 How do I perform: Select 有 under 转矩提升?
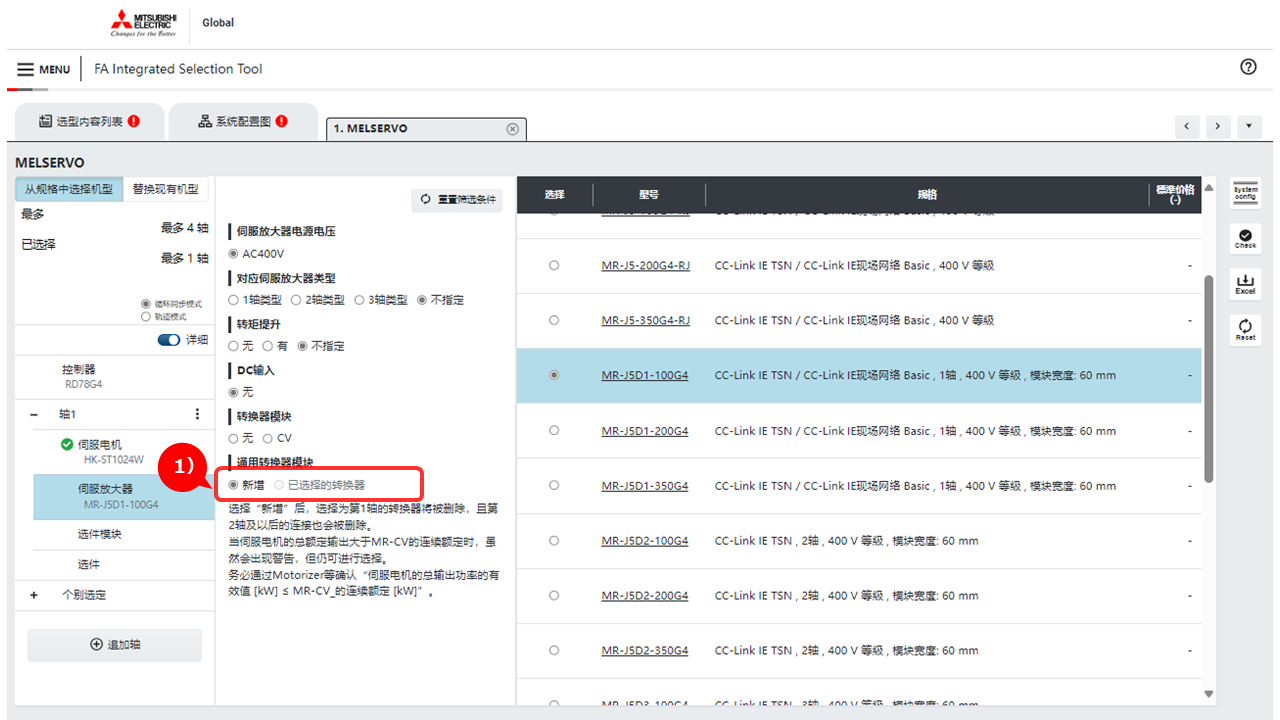tap(268, 346)
